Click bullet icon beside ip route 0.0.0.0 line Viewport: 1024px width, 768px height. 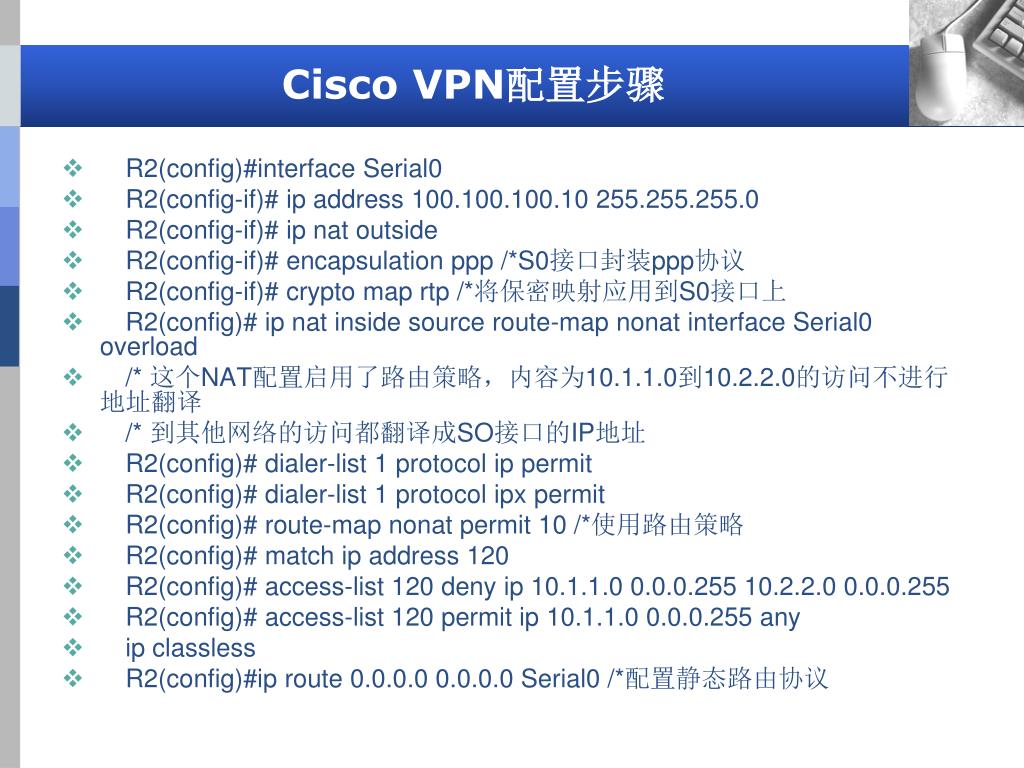72,679
